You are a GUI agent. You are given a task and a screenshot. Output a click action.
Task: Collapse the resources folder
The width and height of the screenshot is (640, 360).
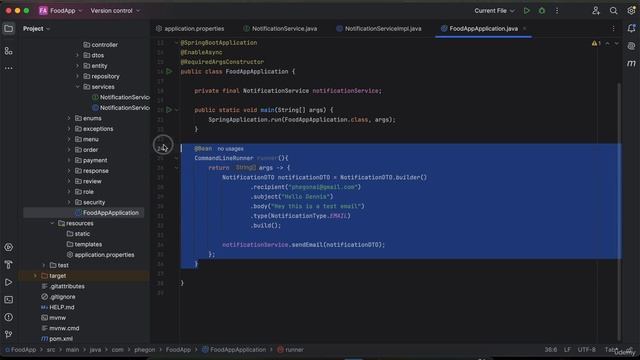click(x=52, y=223)
